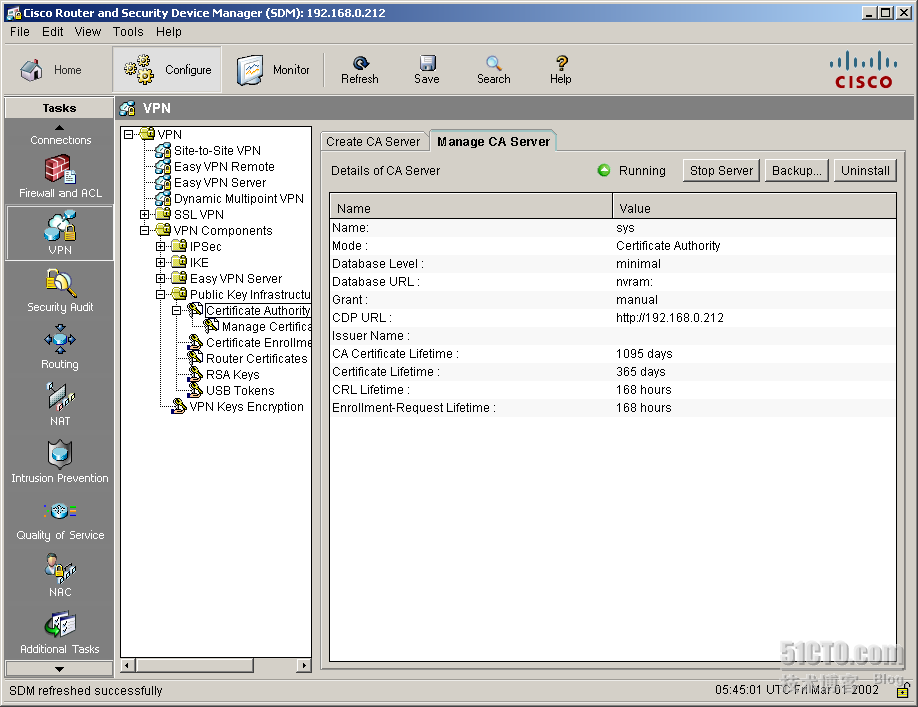Image resolution: width=918 pixels, height=707 pixels.
Task: Click Stop Server button
Action: (721, 170)
